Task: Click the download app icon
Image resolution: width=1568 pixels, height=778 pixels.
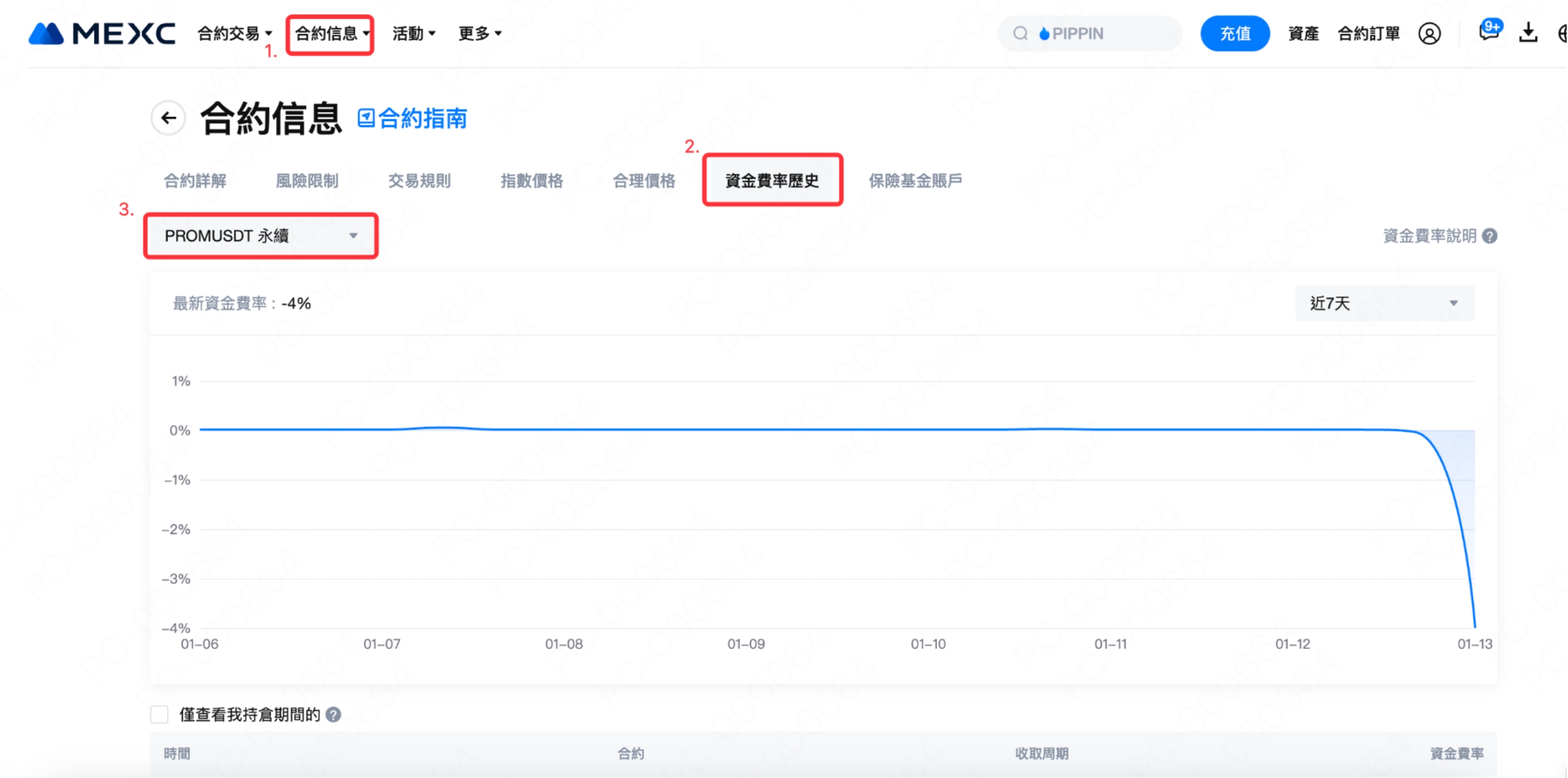Action: tap(1528, 33)
